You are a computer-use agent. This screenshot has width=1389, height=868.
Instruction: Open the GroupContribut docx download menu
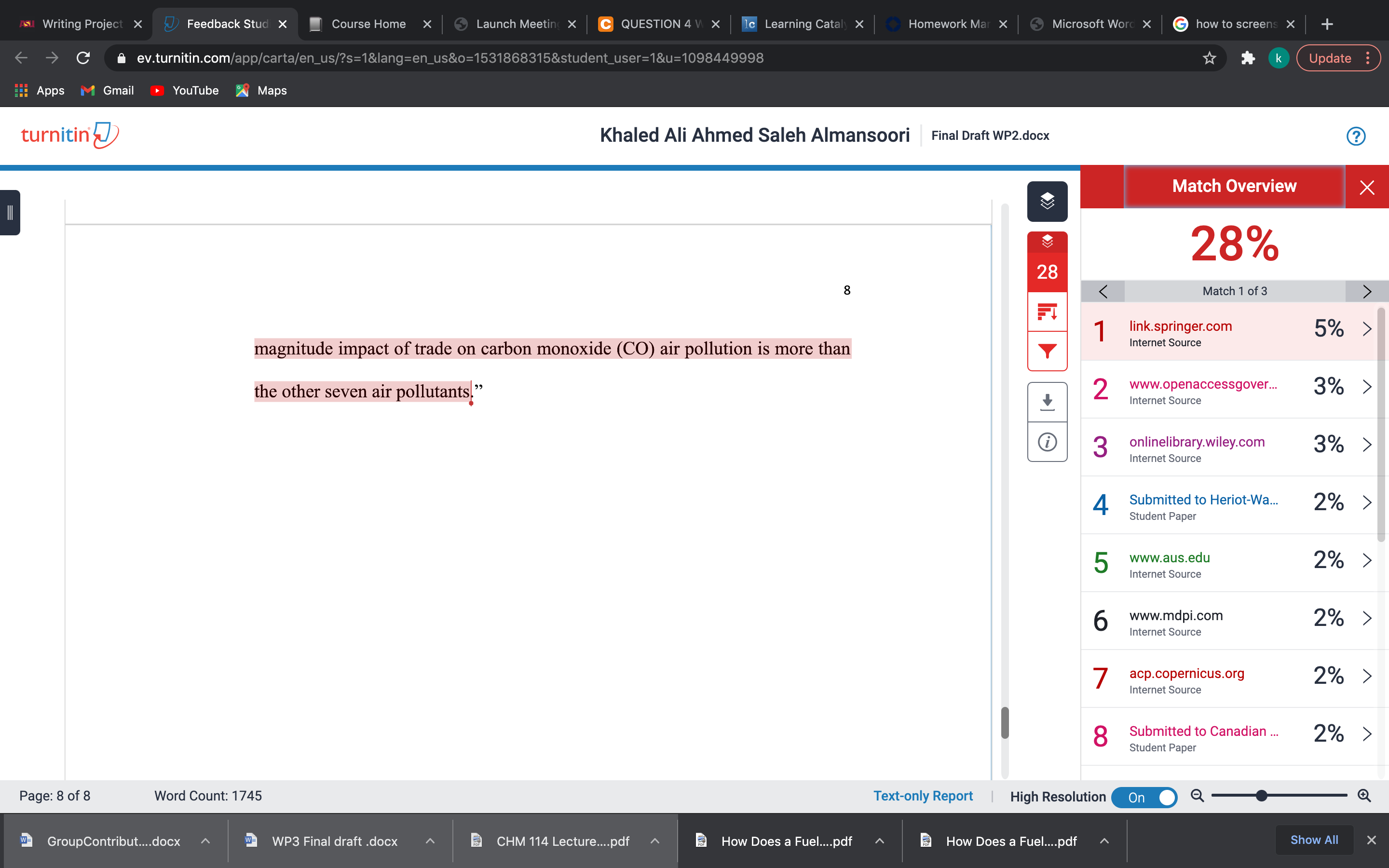coord(205,841)
